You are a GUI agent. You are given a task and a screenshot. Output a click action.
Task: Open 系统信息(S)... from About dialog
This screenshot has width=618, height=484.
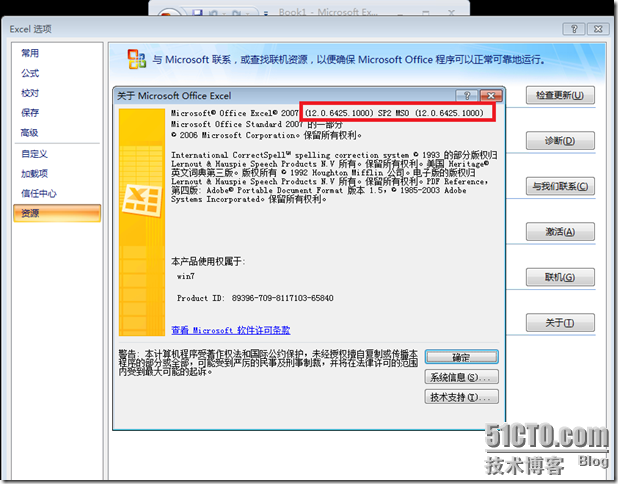[462, 377]
